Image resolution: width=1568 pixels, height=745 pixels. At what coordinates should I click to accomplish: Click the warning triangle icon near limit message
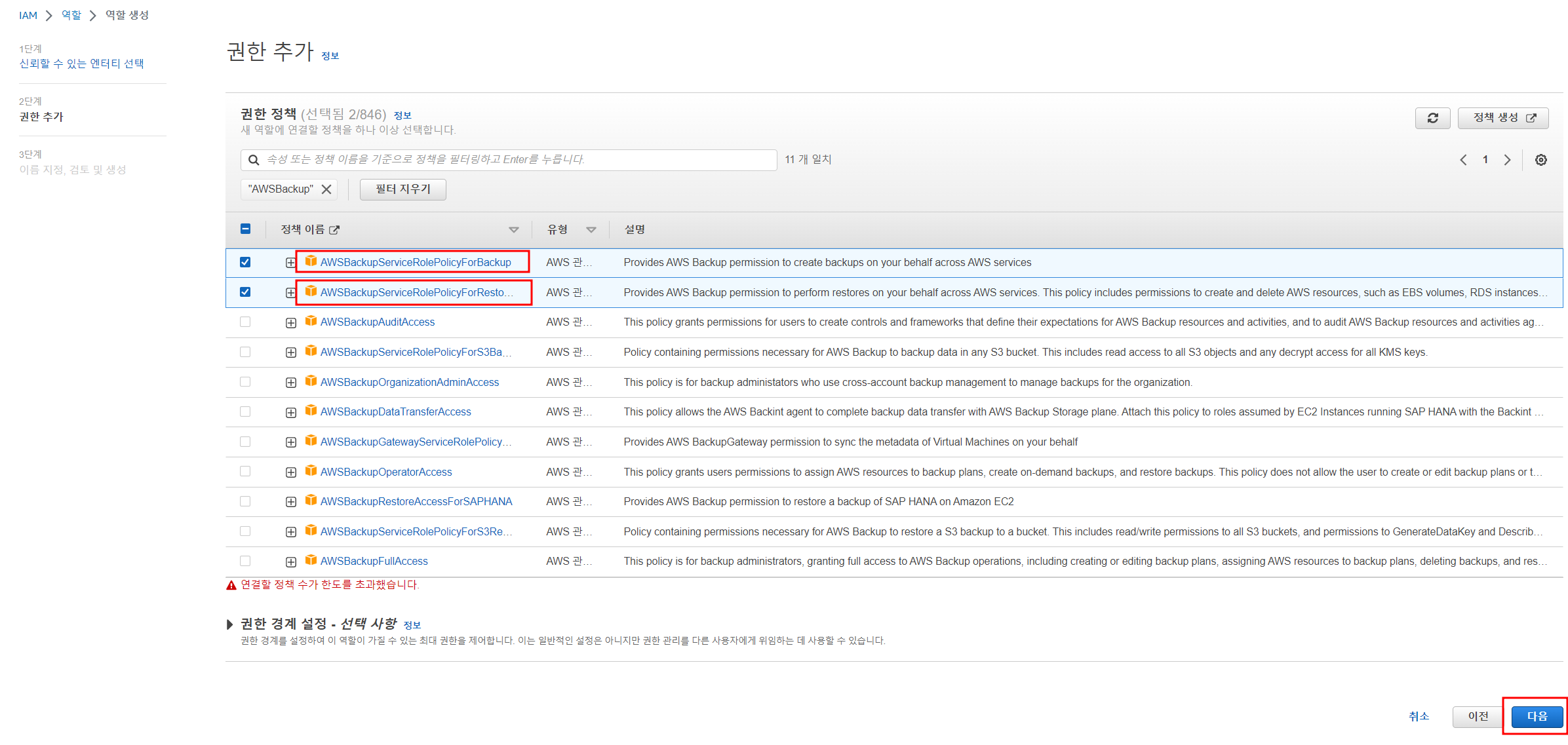(x=231, y=585)
